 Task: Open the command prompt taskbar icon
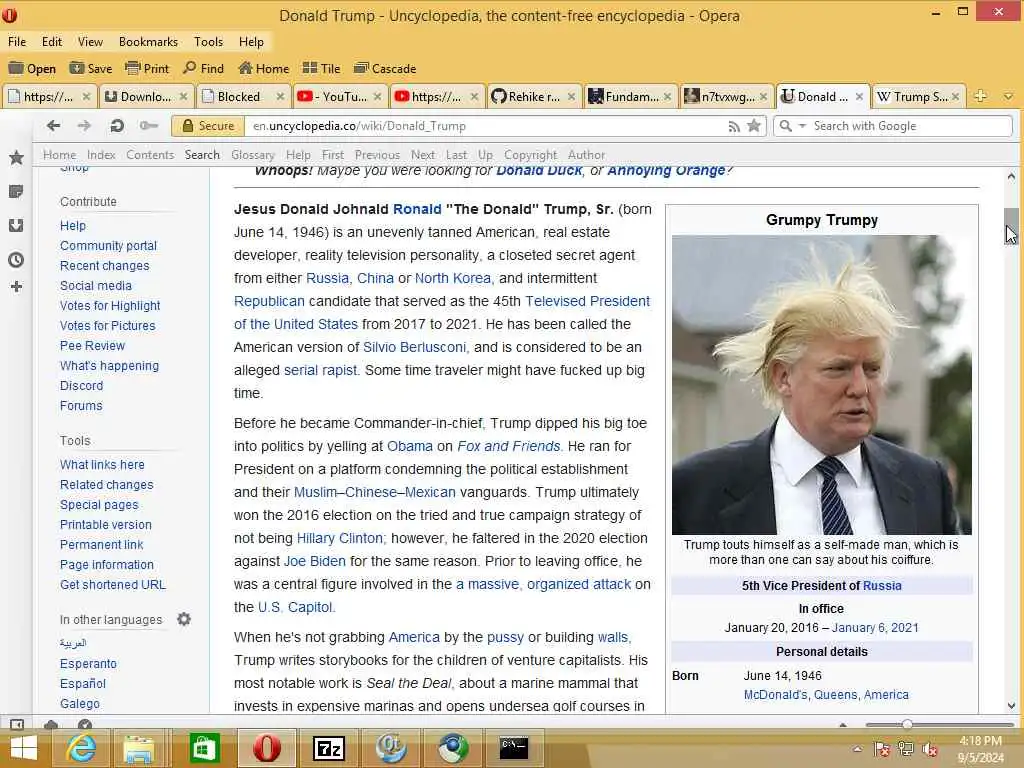pyautogui.click(x=514, y=748)
